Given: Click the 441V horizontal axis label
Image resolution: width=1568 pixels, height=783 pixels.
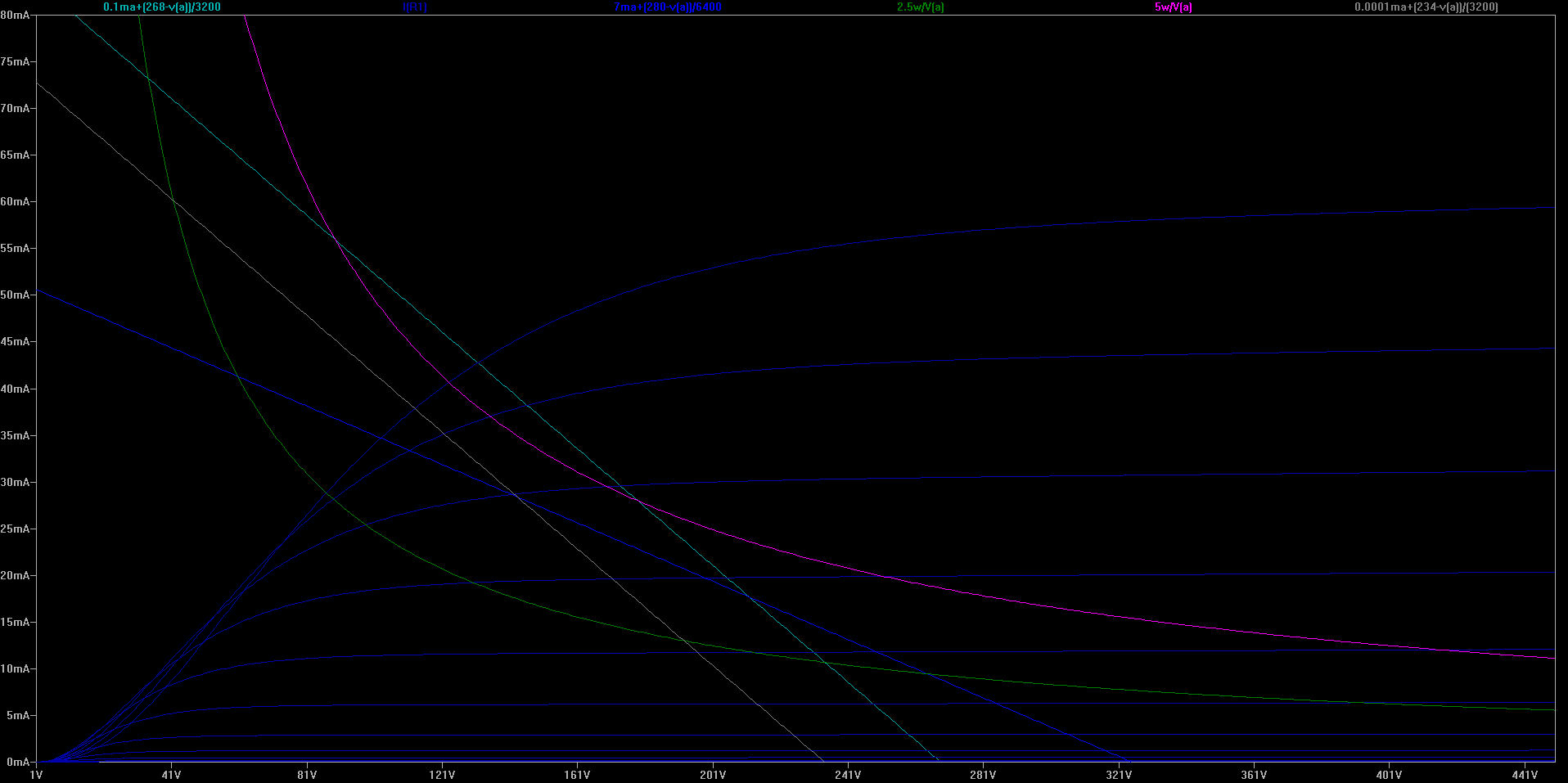Looking at the screenshot, I should (x=1525, y=774).
